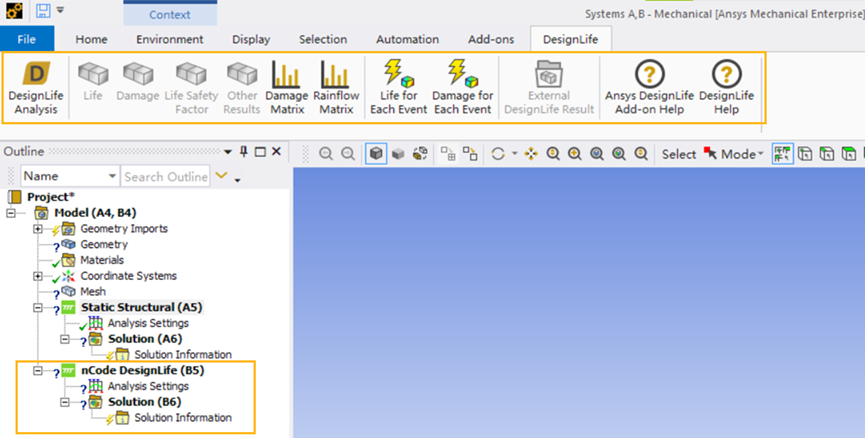Screen dimensions: 865x438
Task: Switch to the Display tab
Action: tap(251, 39)
